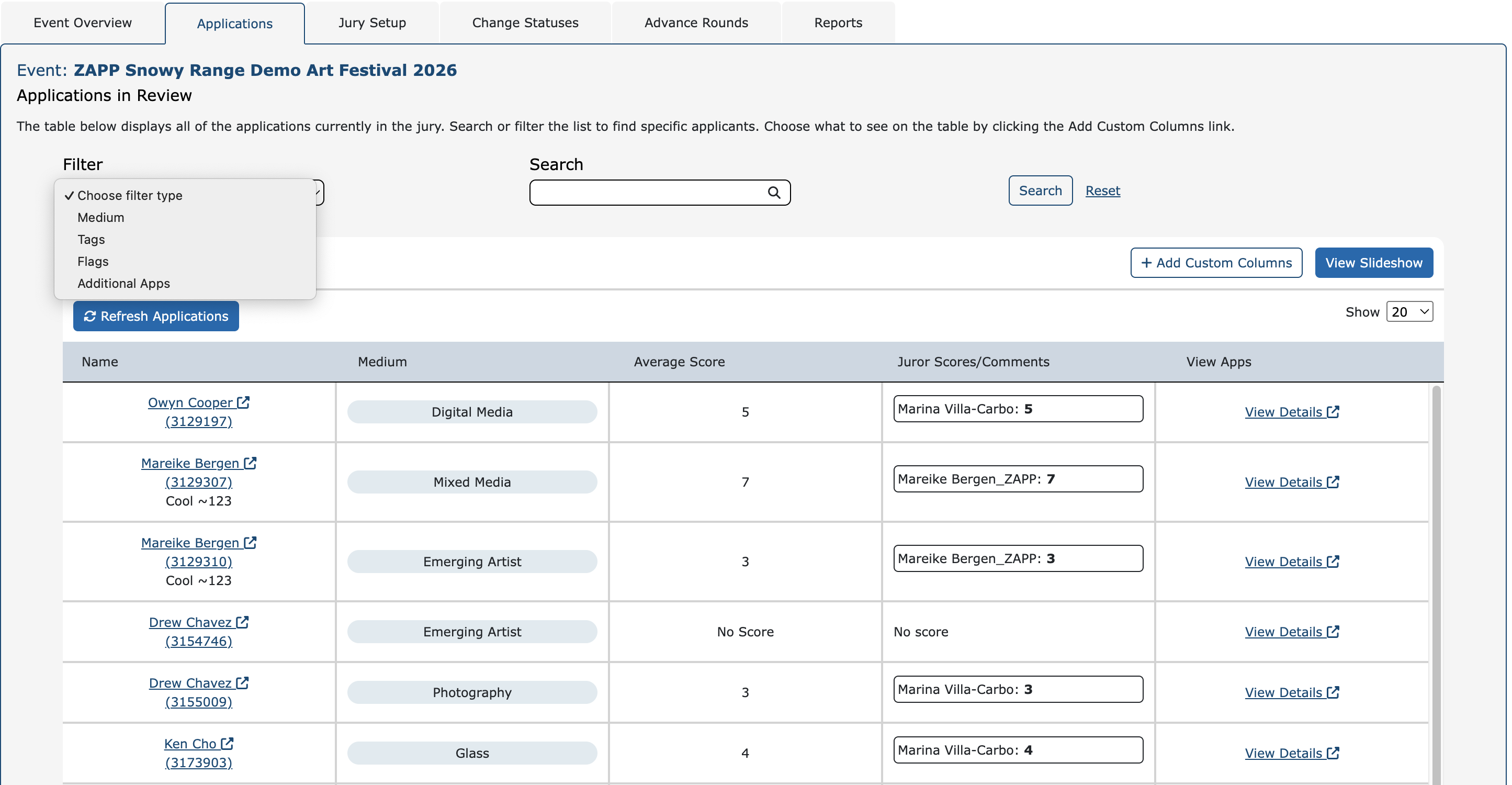The width and height of the screenshot is (1512, 785).
Task: Click the Search button
Action: (1040, 190)
